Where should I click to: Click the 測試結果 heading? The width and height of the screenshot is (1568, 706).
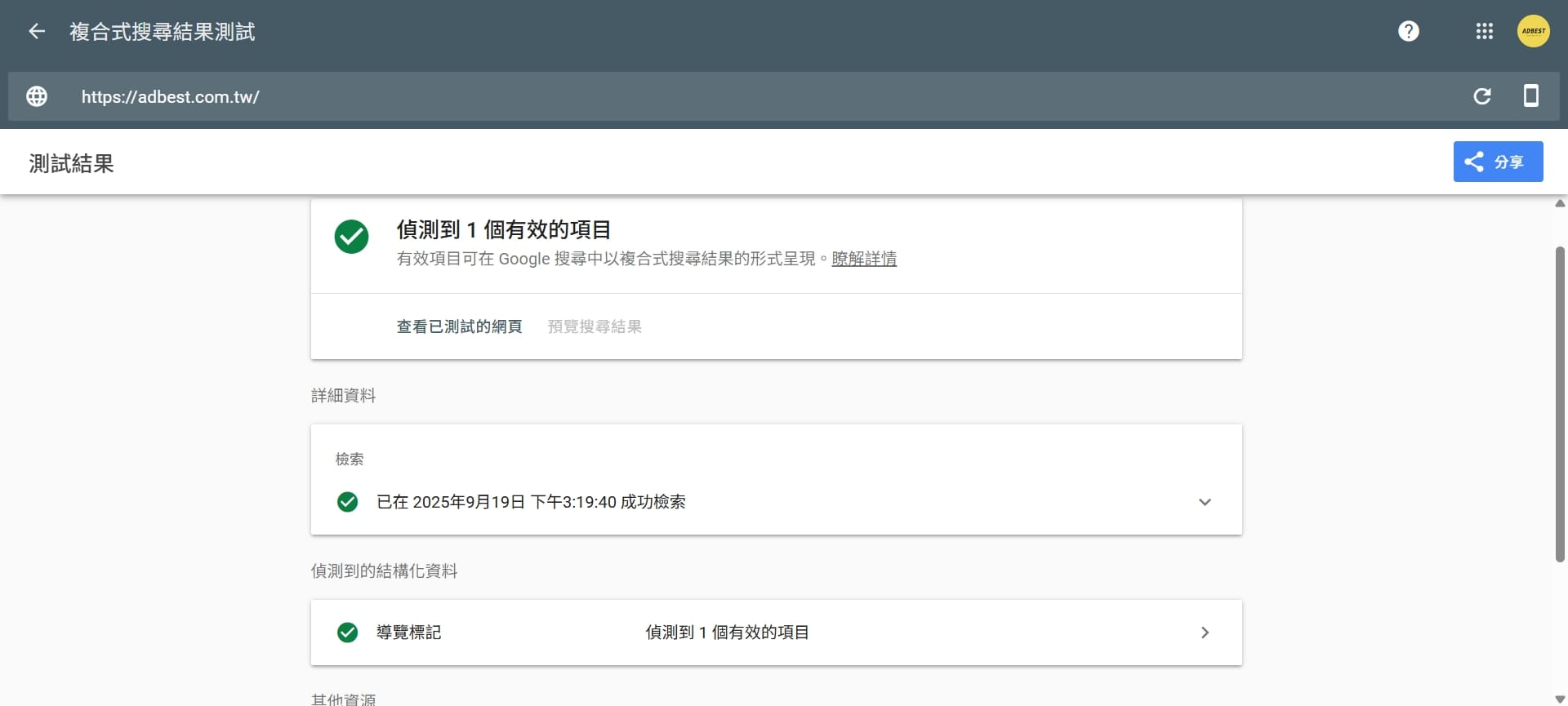[x=72, y=163]
